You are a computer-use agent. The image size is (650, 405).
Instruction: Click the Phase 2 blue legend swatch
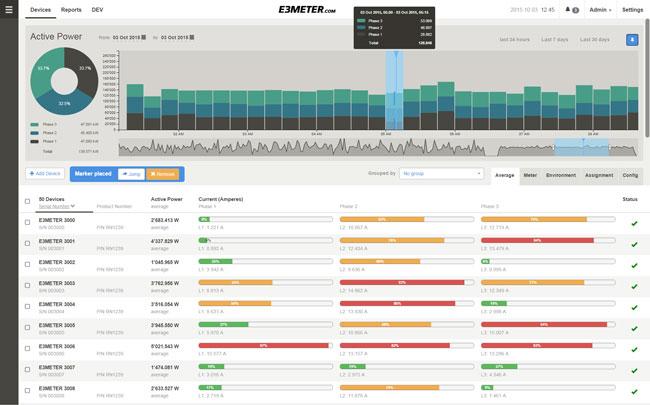click(34, 133)
